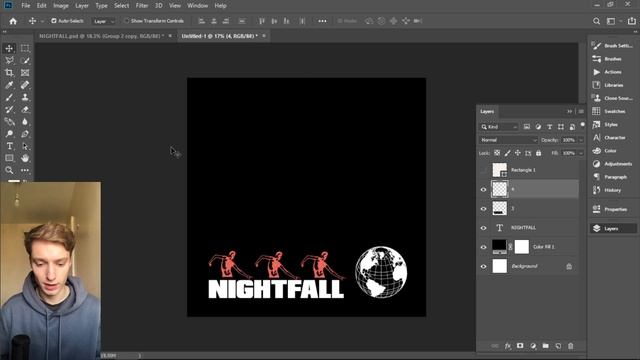Open the Opacity slider dropdown arrow
The width and height of the screenshot is (640, 360).
[x=581, y=140]
